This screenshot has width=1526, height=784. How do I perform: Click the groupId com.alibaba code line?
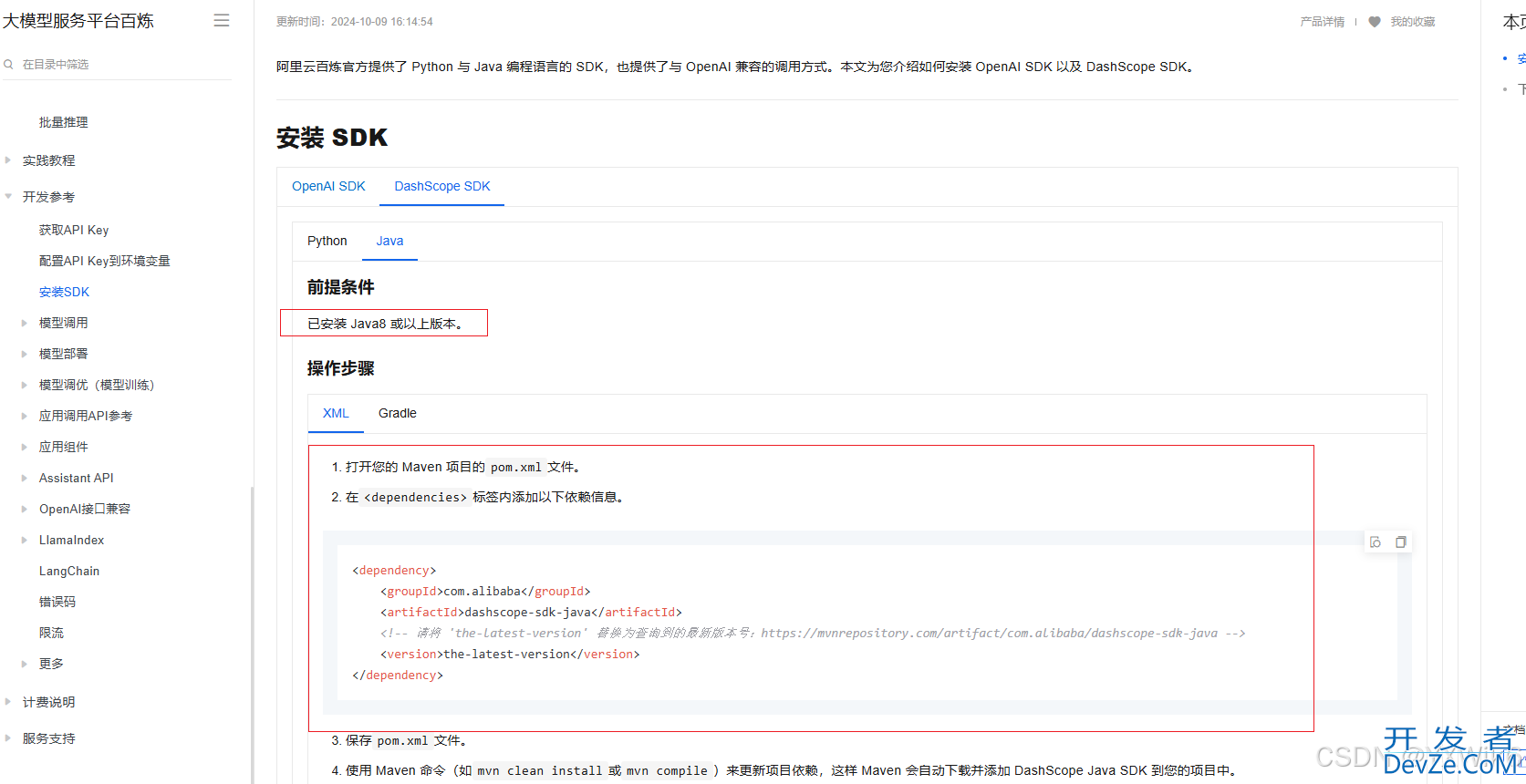pos(485,592)
